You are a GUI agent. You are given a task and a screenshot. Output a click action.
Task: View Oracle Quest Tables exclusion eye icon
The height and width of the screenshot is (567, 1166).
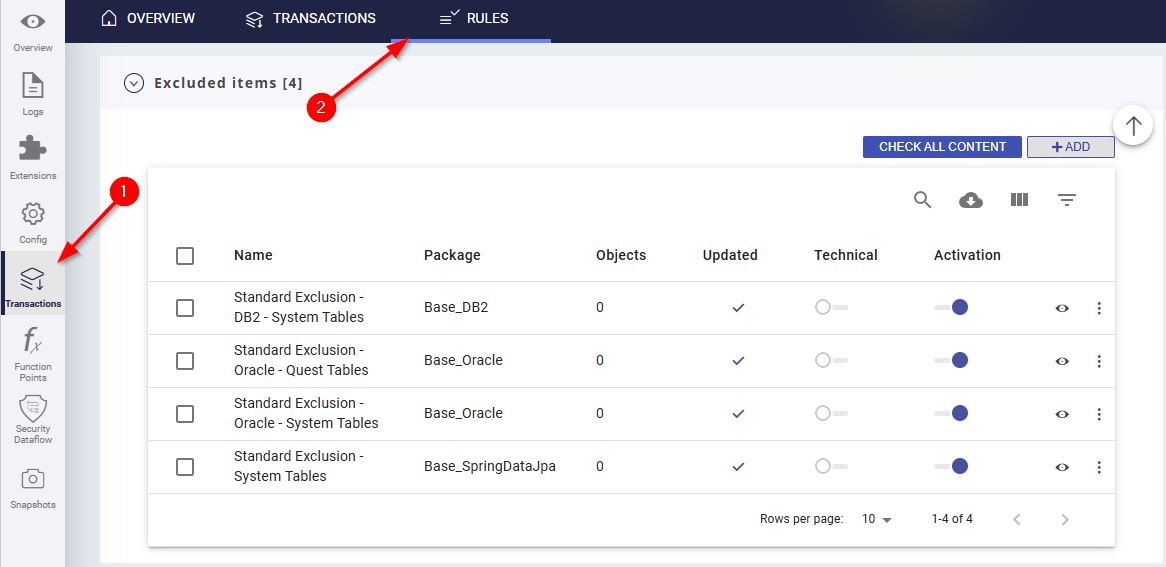[1062, 361]
